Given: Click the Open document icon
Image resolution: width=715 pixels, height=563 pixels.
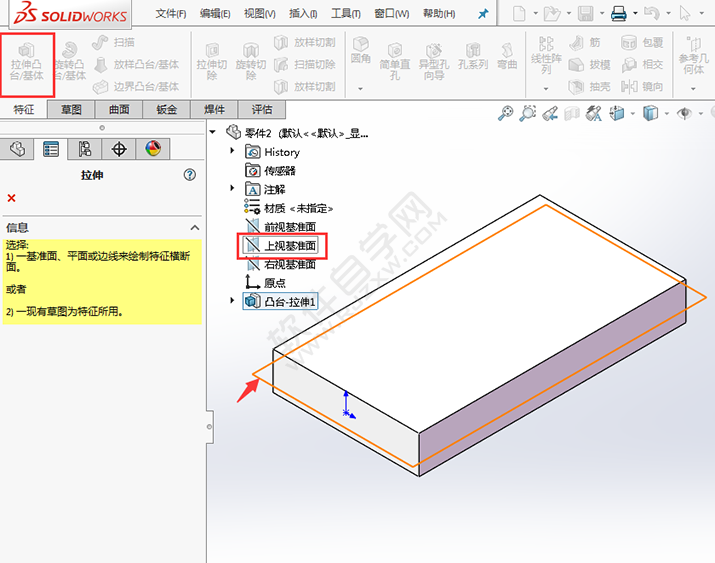Looking at the screenshot, I should 552,14.
